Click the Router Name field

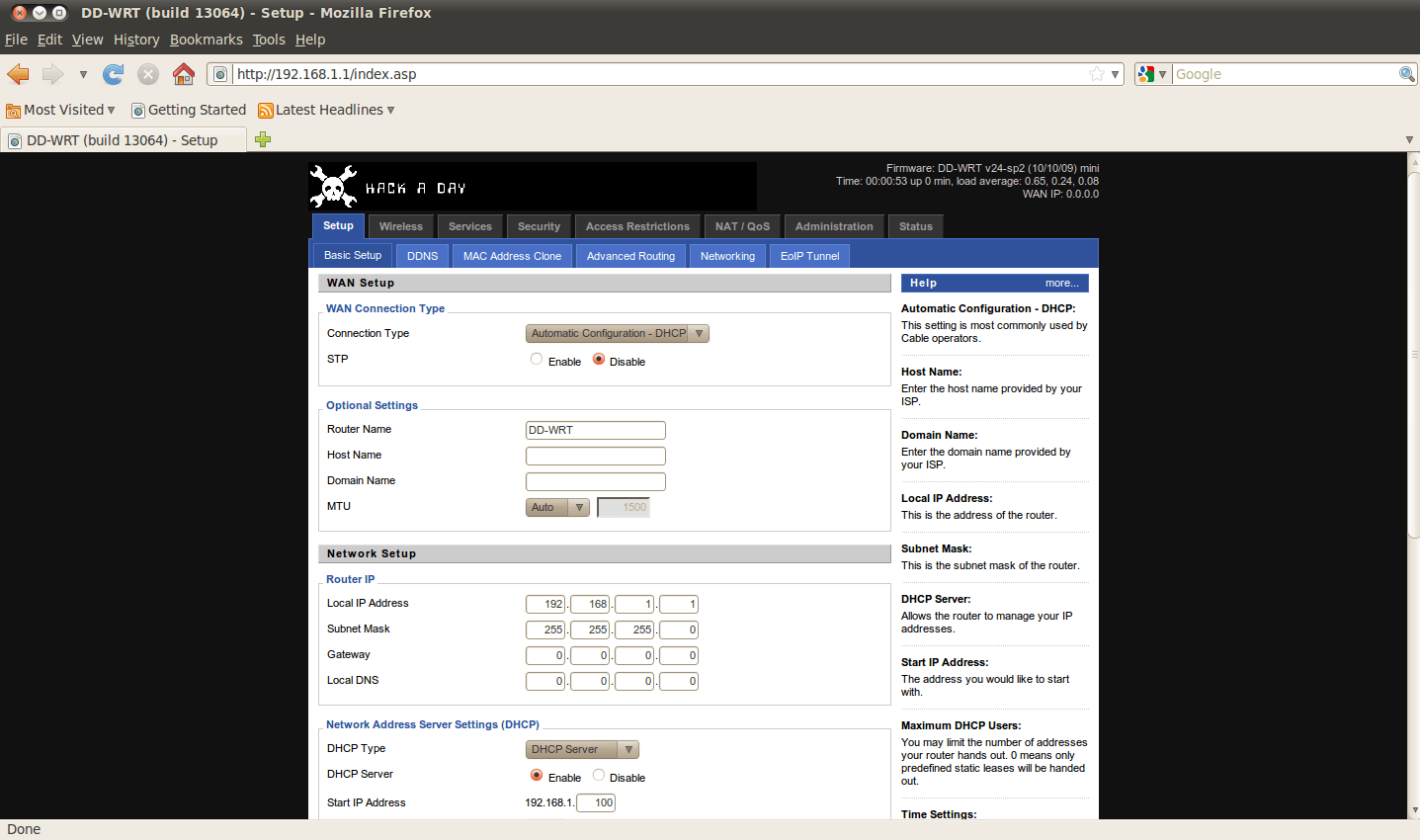point(596,430)
